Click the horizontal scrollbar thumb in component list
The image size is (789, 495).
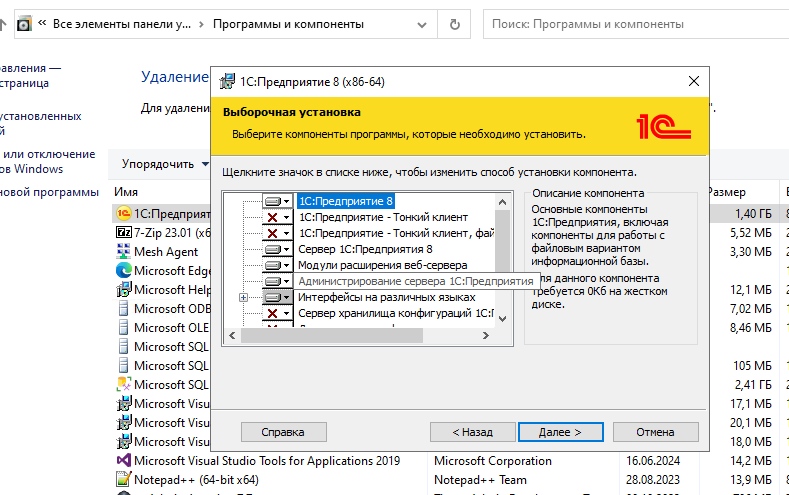332,336
